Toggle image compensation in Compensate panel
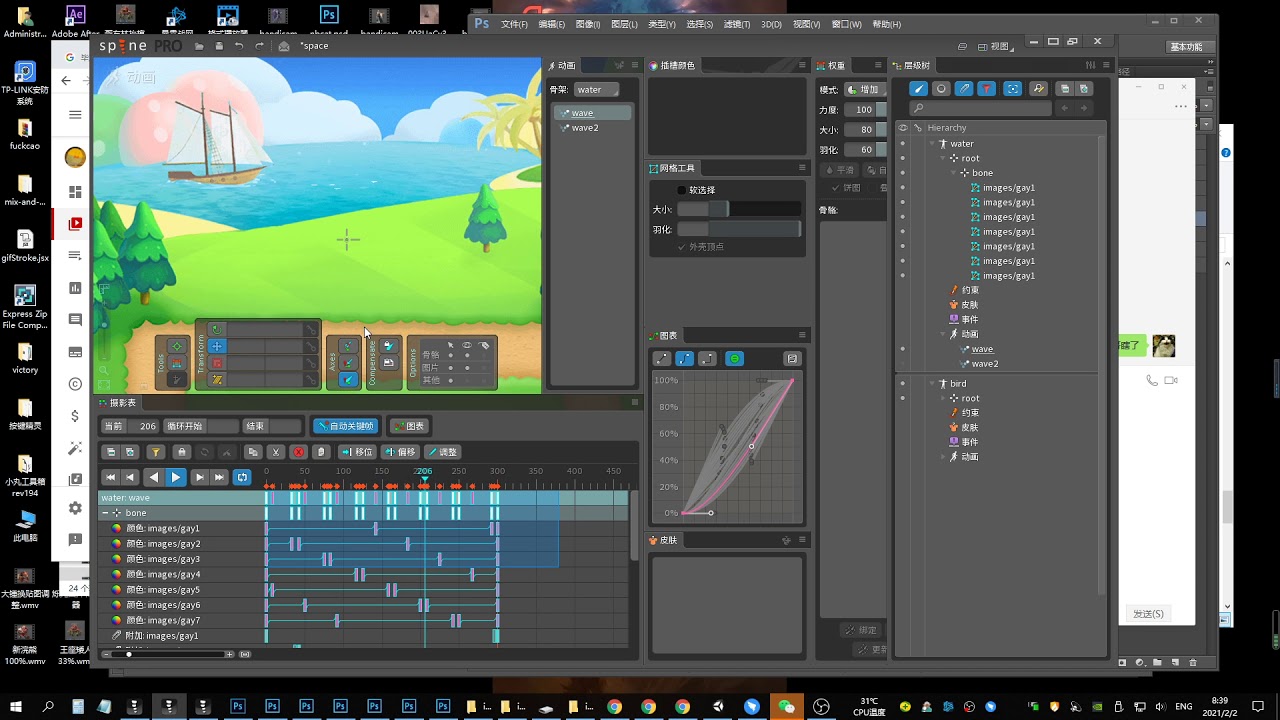 [389, 363]
